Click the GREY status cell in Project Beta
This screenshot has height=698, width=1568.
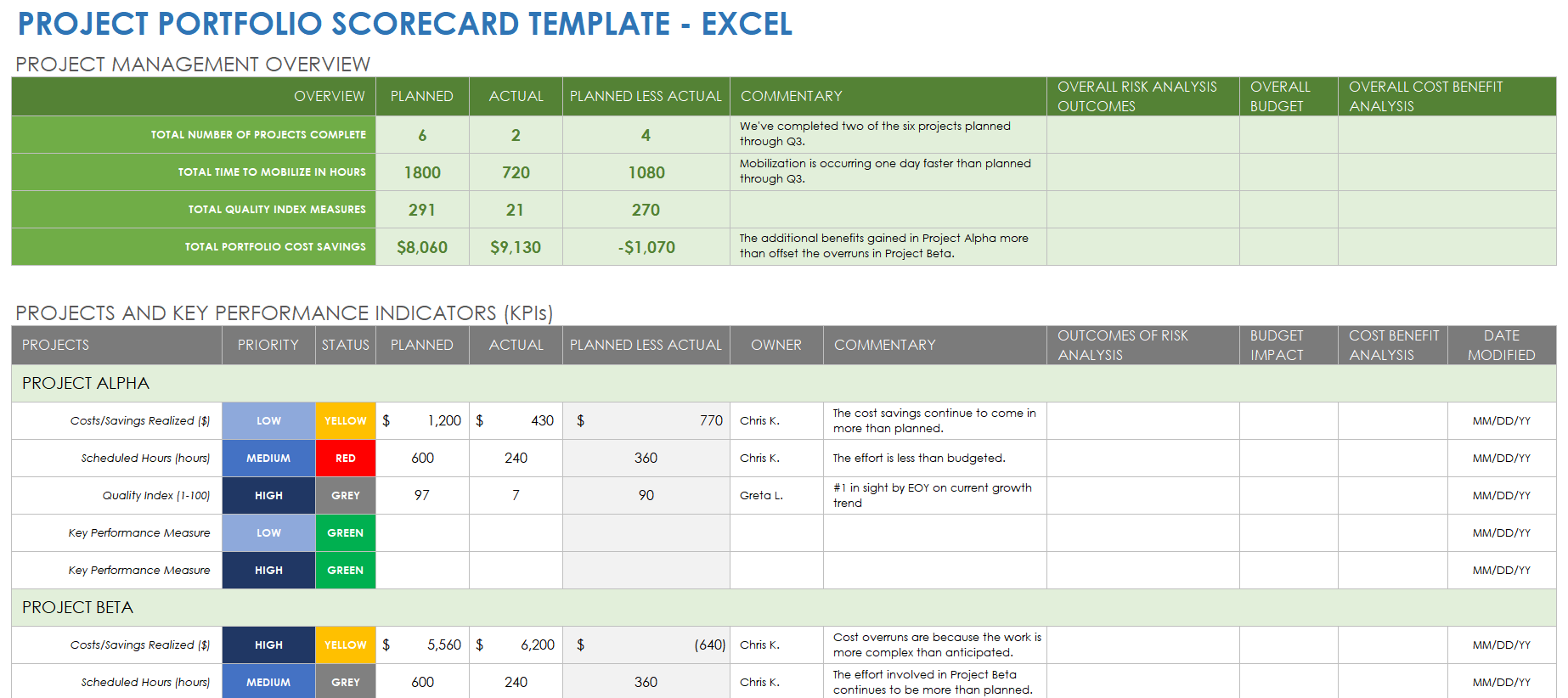pos(345,682)
